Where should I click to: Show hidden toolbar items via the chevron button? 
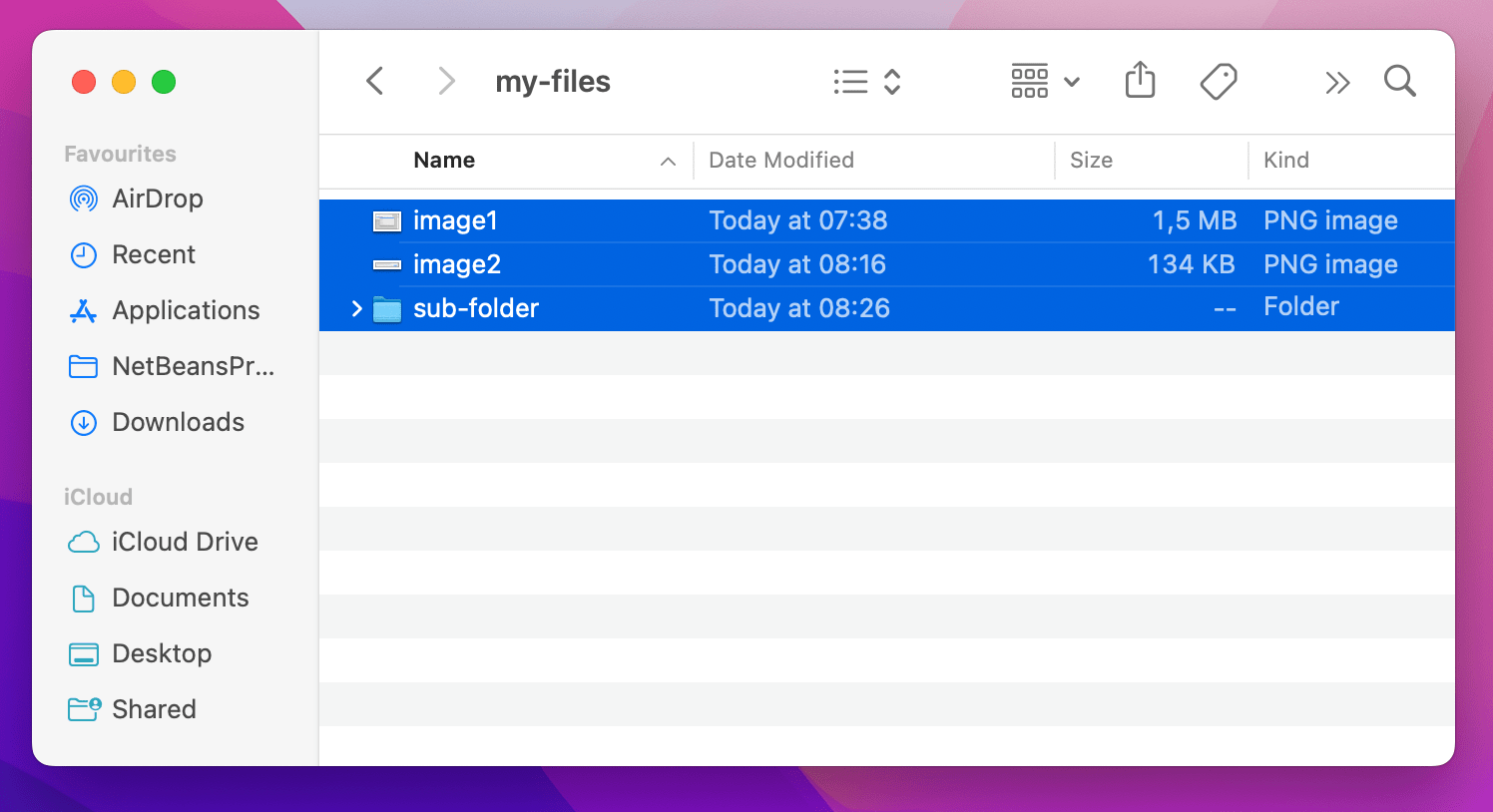1337,81
